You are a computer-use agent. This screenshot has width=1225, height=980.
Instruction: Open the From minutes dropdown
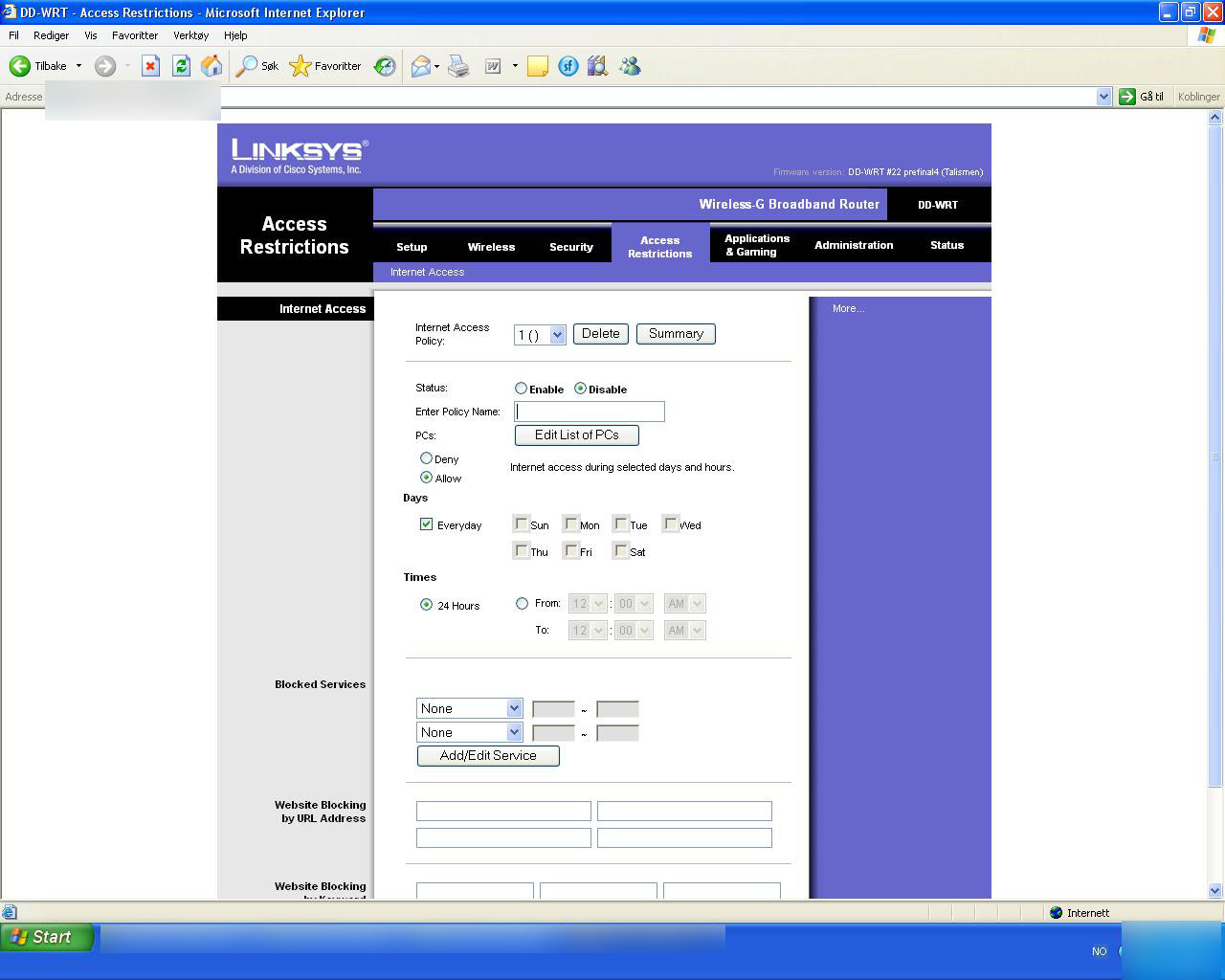pos(634,604)
